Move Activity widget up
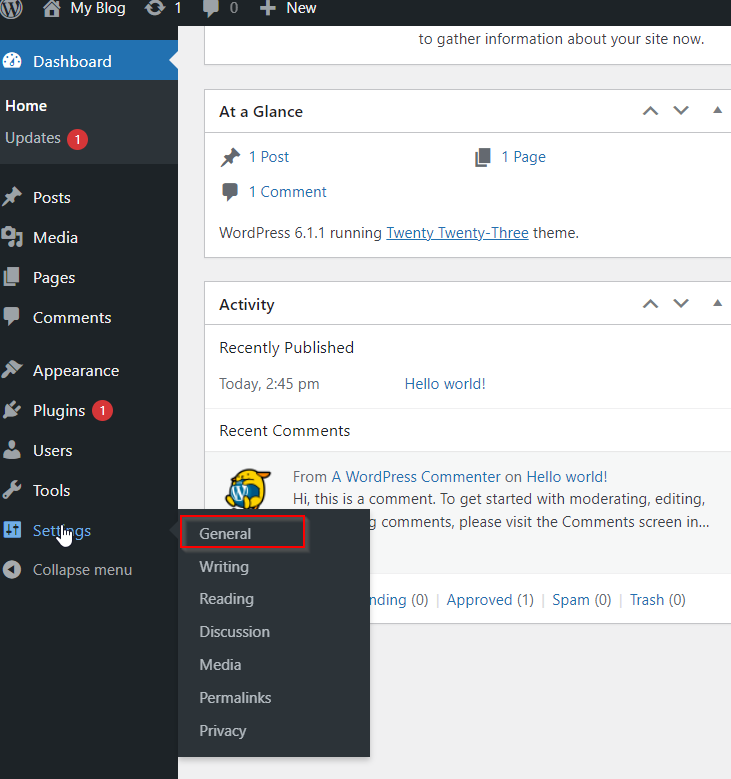 coord(650,304)
